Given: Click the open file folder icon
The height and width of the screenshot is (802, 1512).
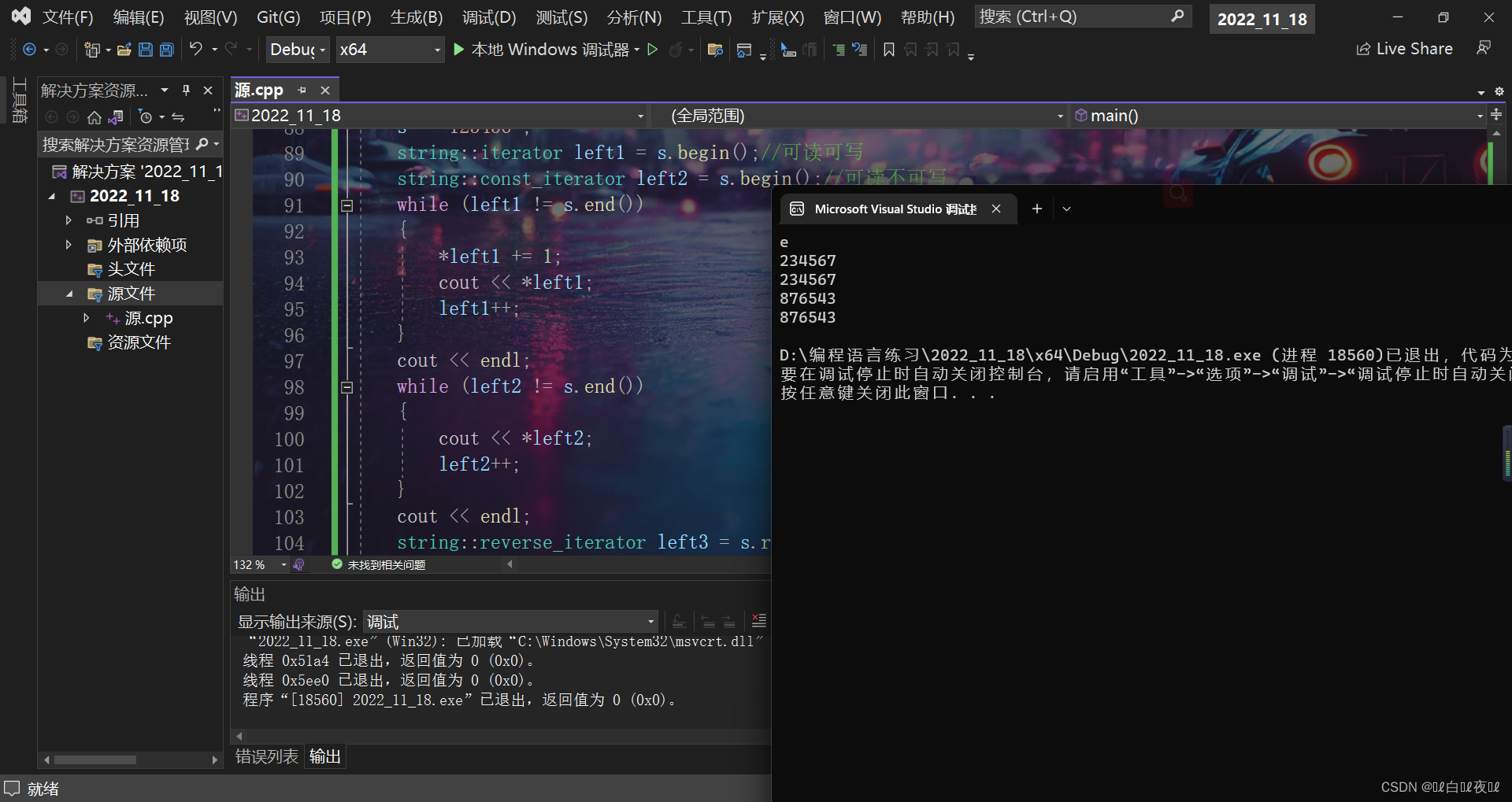Looking at the screenshot, I should coord(124,50).
